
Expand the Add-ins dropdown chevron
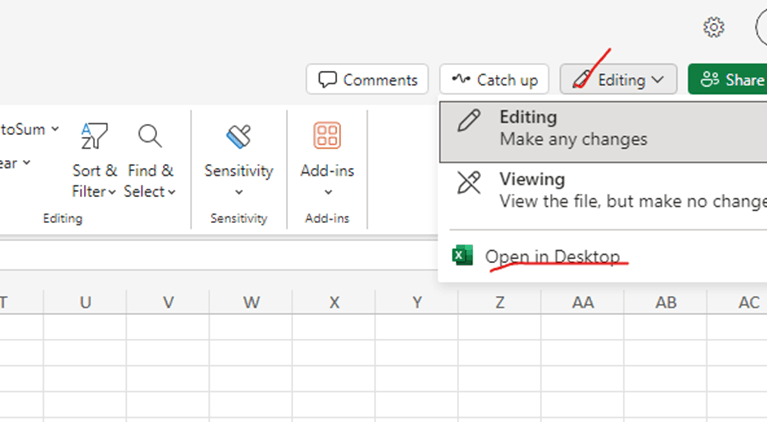click(328, 192)
